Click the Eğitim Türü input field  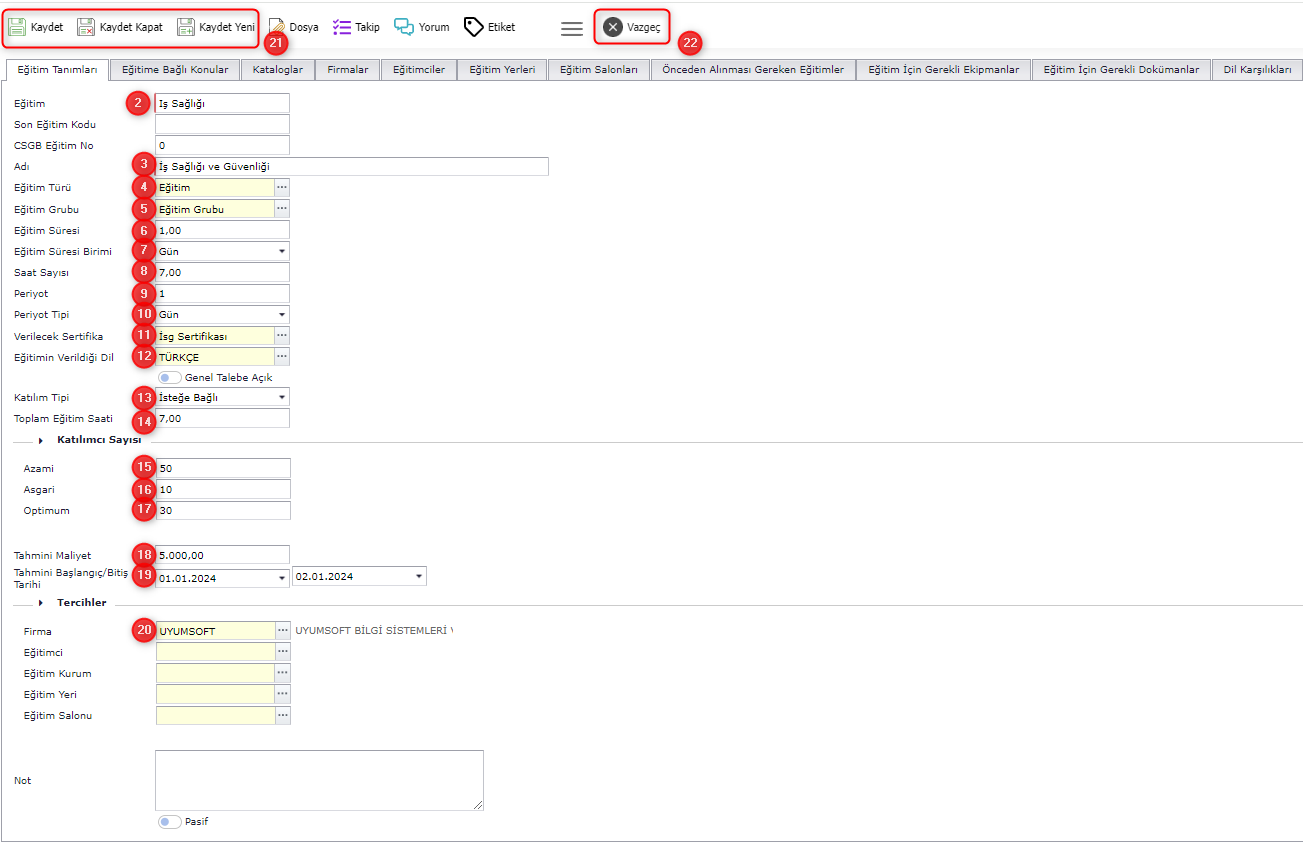tap(215, 187)
